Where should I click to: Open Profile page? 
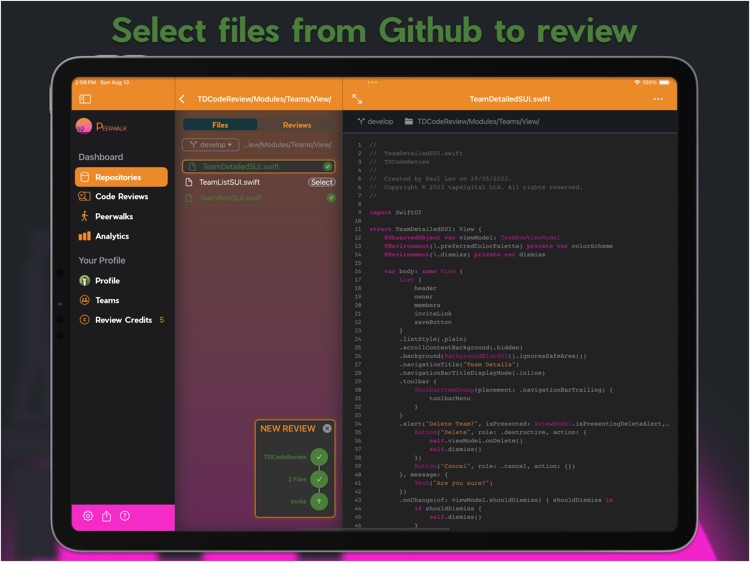point(107,281)
